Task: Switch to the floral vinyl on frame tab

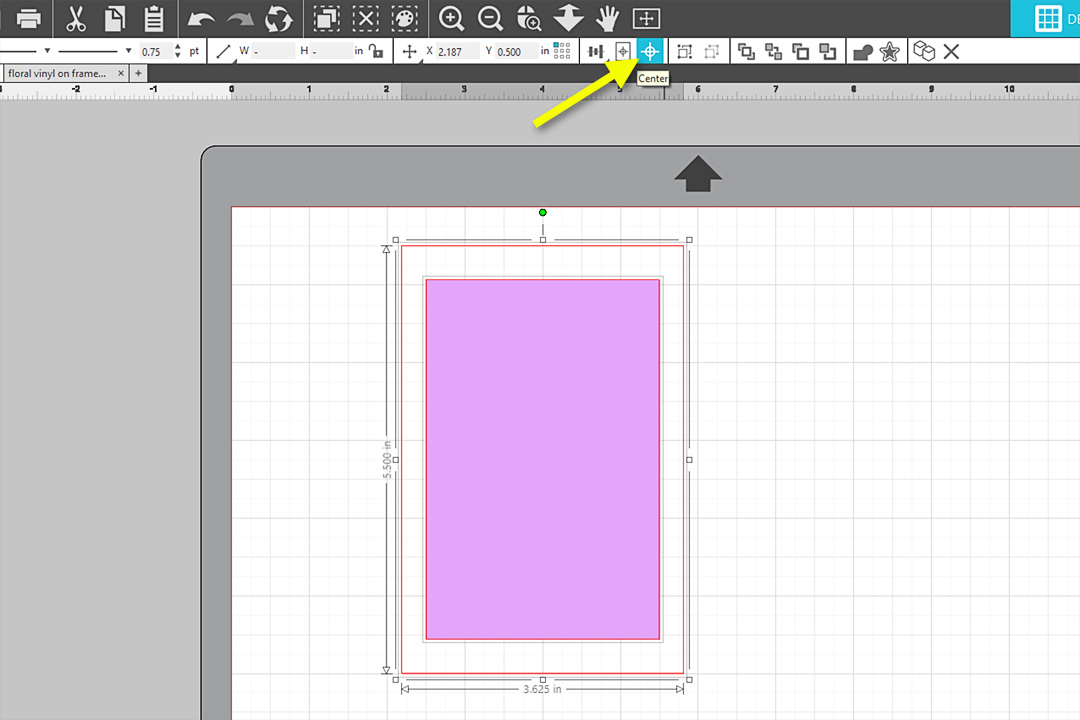Action: point(58,74)
